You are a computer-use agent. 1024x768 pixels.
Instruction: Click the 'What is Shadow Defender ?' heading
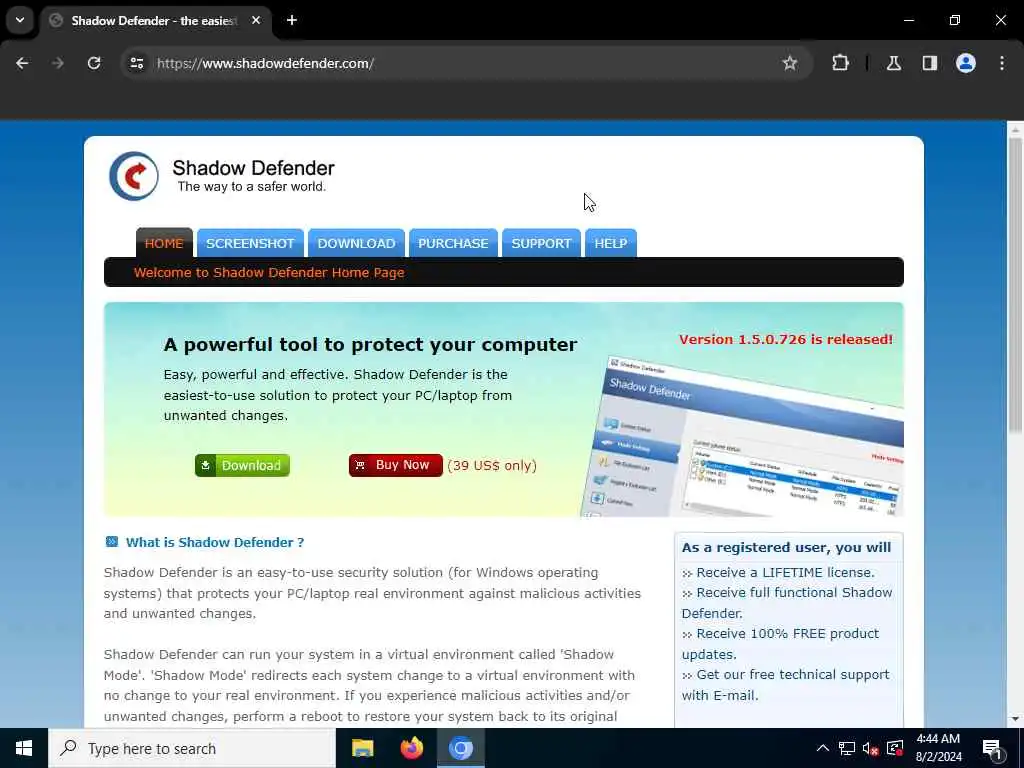(215, 542)
